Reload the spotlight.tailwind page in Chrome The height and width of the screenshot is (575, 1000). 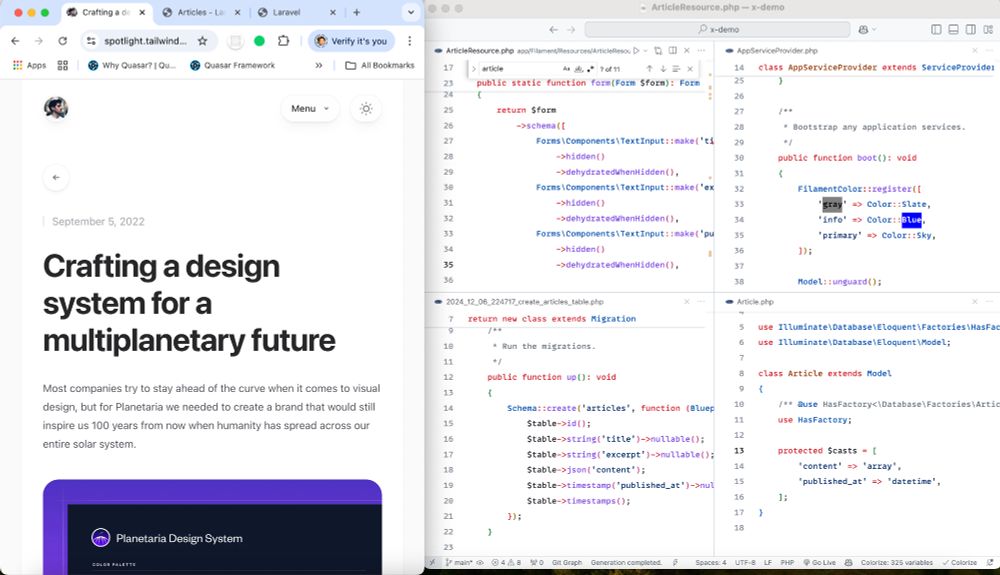[62, 41]
